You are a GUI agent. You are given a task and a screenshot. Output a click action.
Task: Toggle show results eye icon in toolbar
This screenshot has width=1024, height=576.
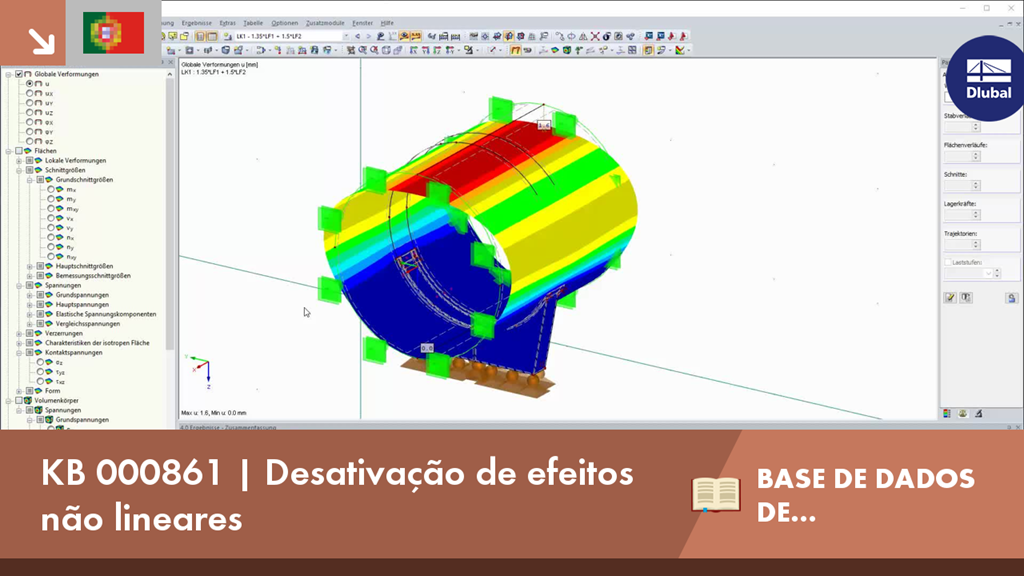pyautogui.click(x=404, y=37)
